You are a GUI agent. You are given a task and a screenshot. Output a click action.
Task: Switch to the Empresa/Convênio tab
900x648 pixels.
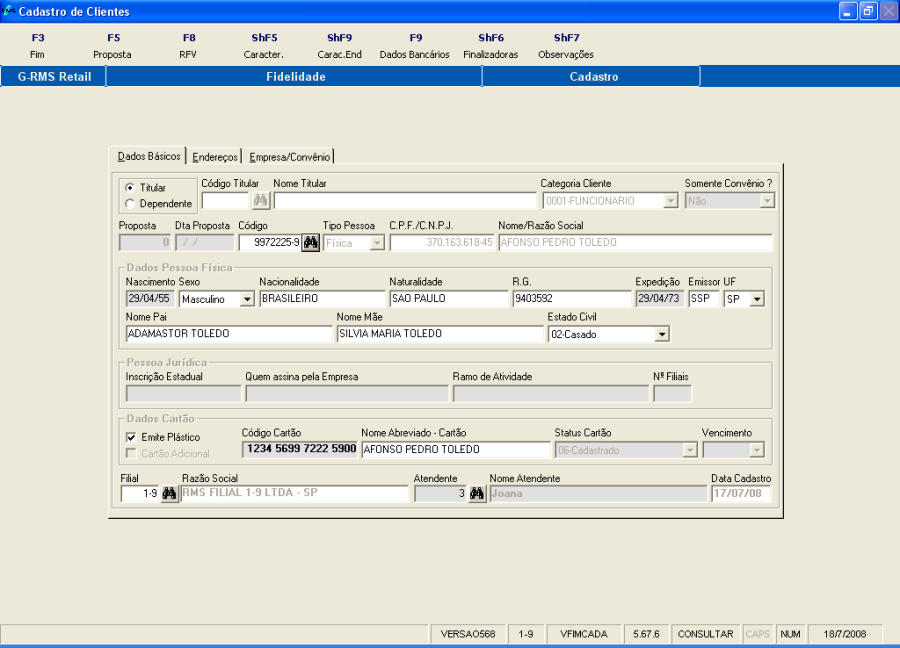click(x=291, y=157)
